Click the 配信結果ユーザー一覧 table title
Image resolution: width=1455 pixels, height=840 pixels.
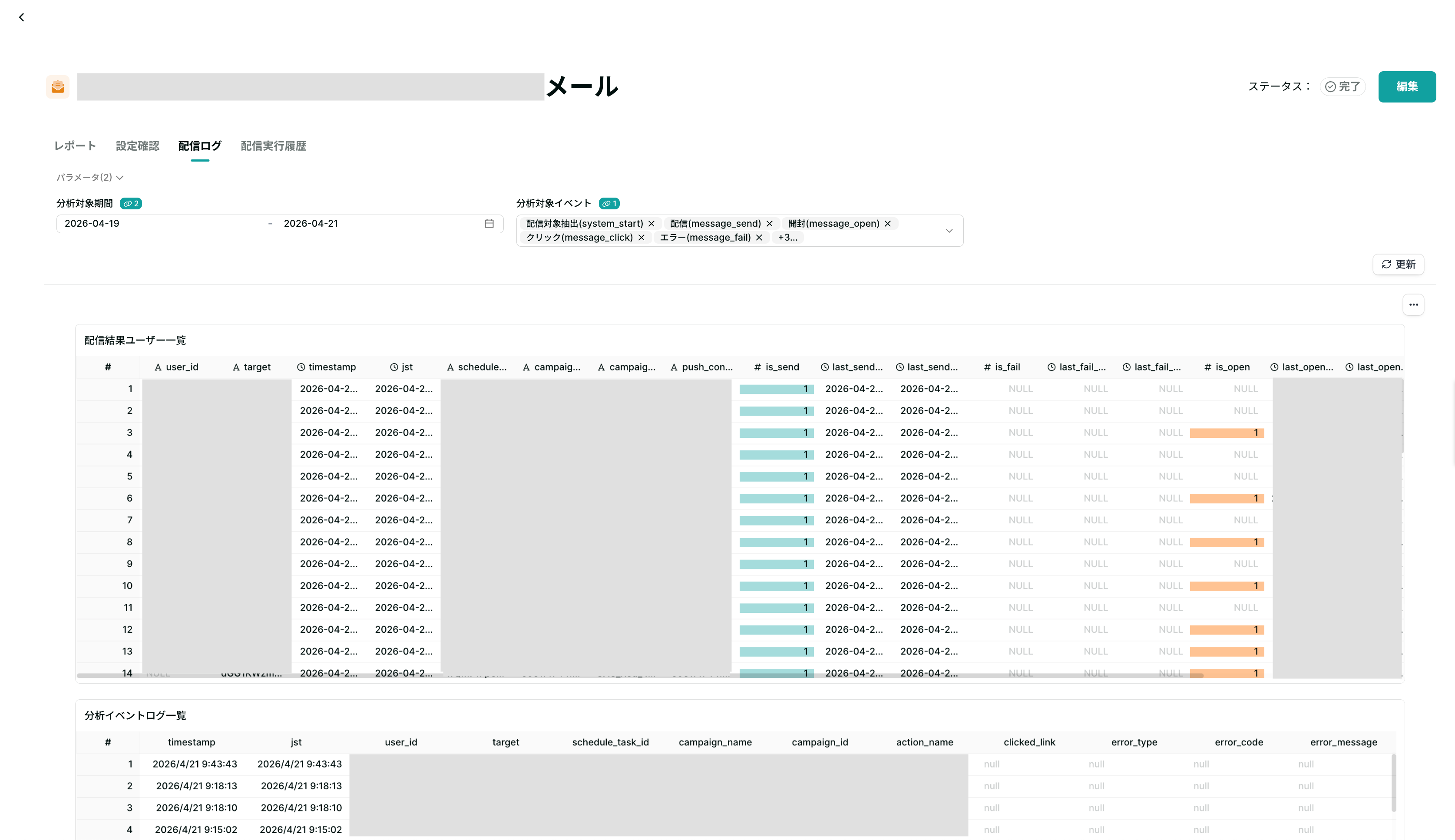(x=135, y=341)
